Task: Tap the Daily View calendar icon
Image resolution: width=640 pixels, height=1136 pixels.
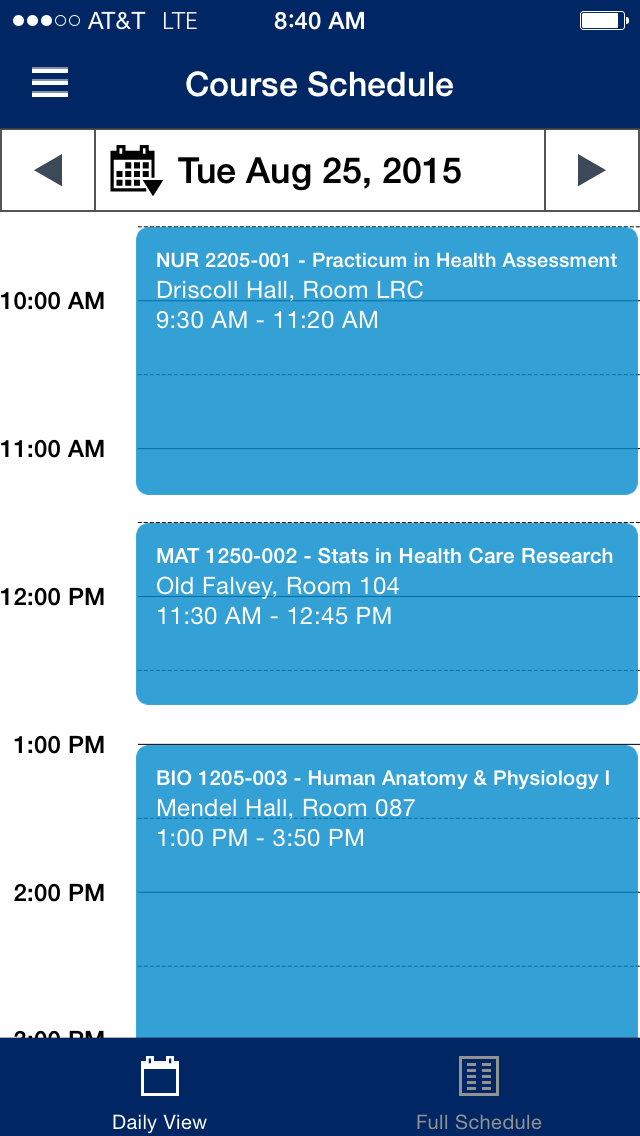Action: [x=160, y=1077]
